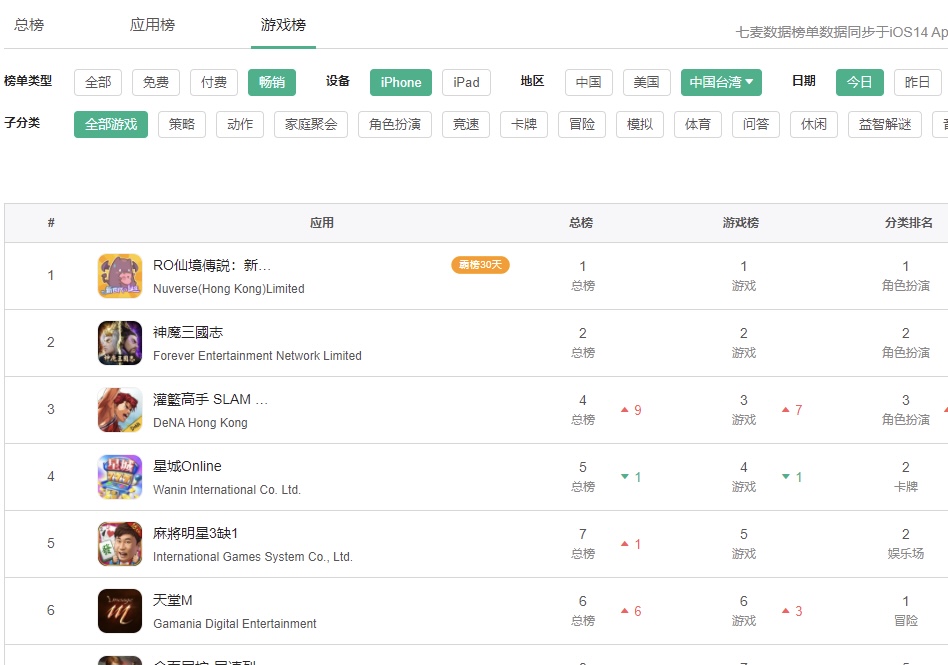948x665 pixels.
Task: Click the 免费 filter button
Action: coord(155,83)
